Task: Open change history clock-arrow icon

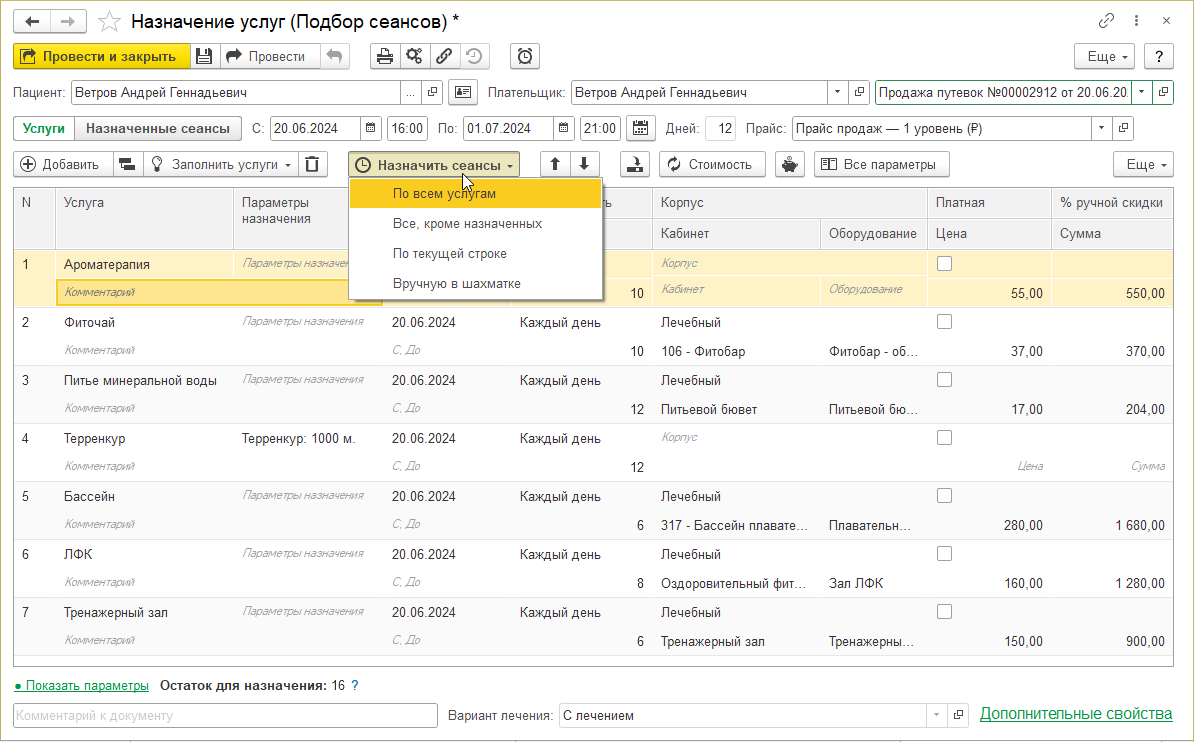Action: [x=474, y=56]
